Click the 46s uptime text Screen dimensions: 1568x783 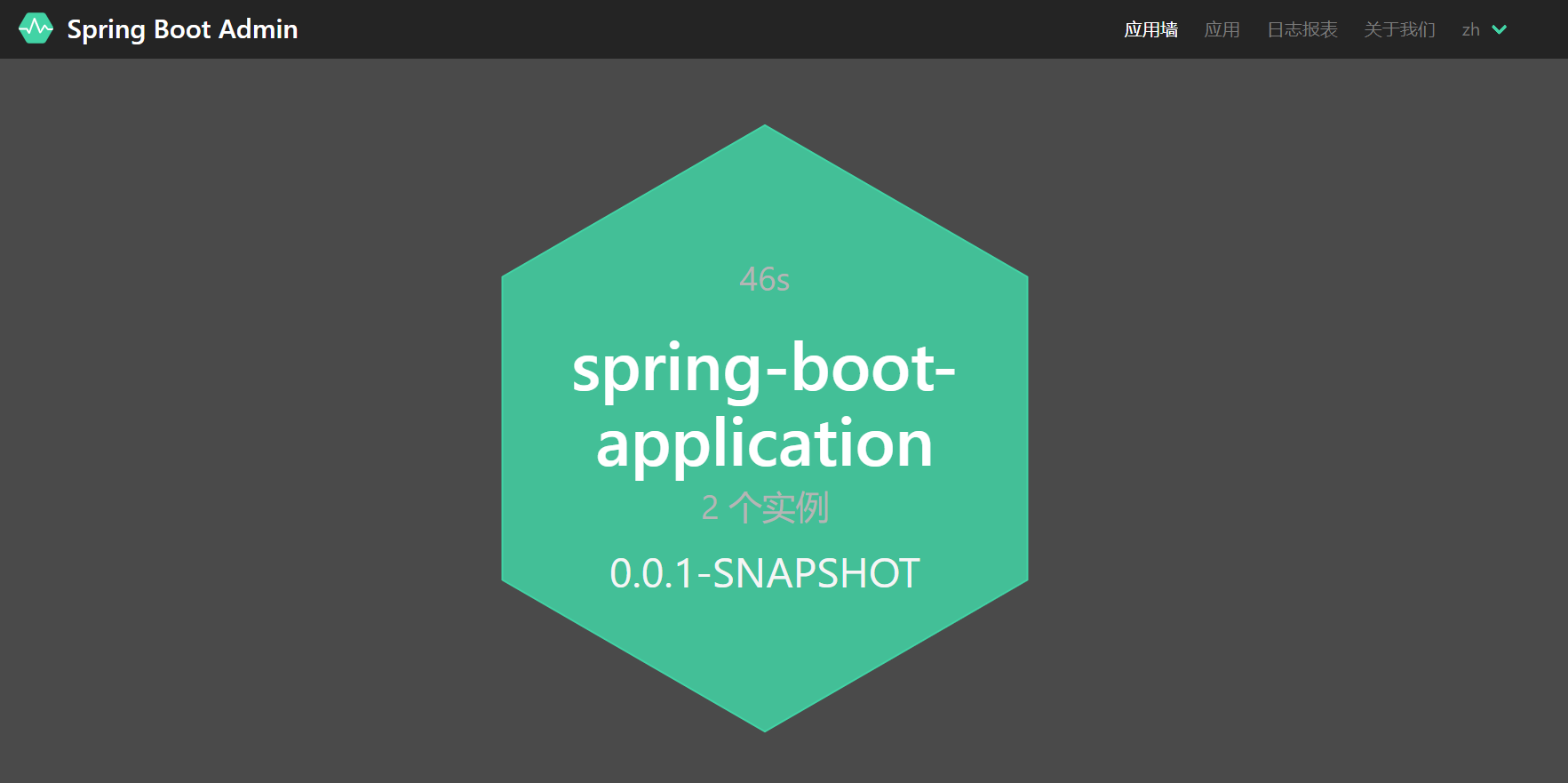[765, 279]
